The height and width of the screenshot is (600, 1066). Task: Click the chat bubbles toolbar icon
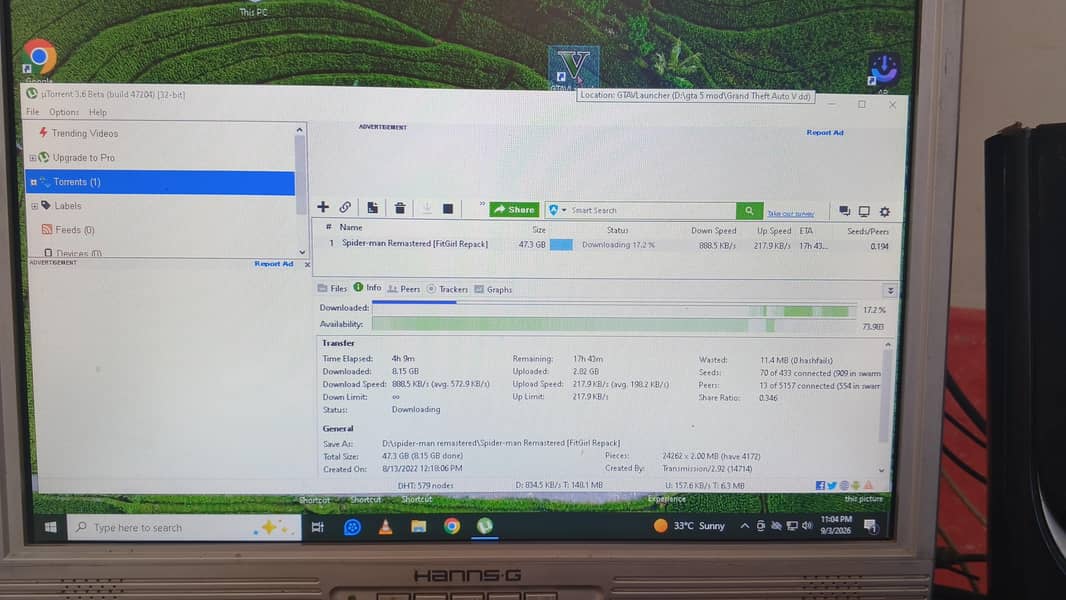click(x=844, y=211)
